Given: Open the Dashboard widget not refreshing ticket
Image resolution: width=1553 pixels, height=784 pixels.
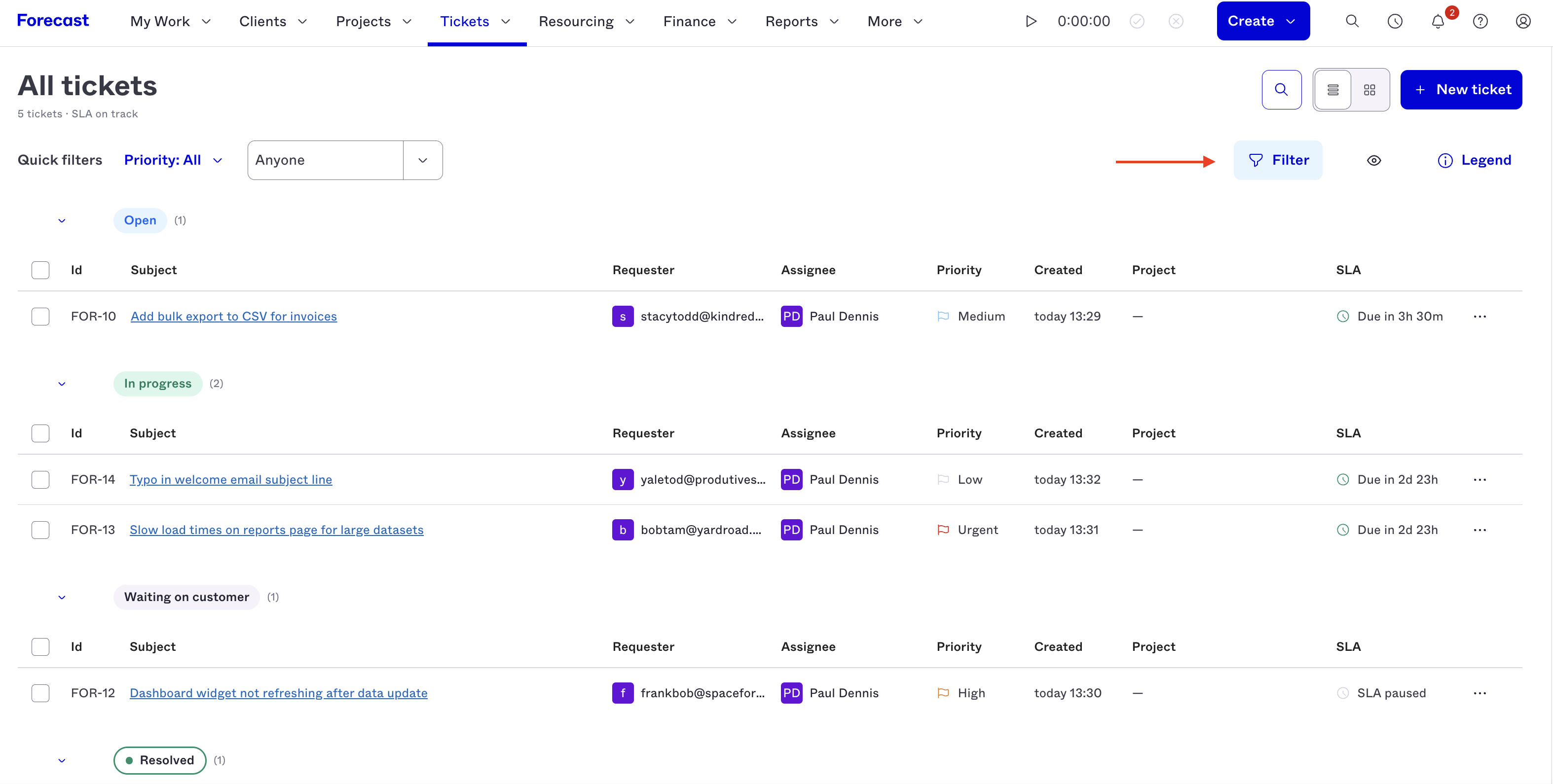Looking at the screenshot, I should pyautogui.click(x=279, y=693).
